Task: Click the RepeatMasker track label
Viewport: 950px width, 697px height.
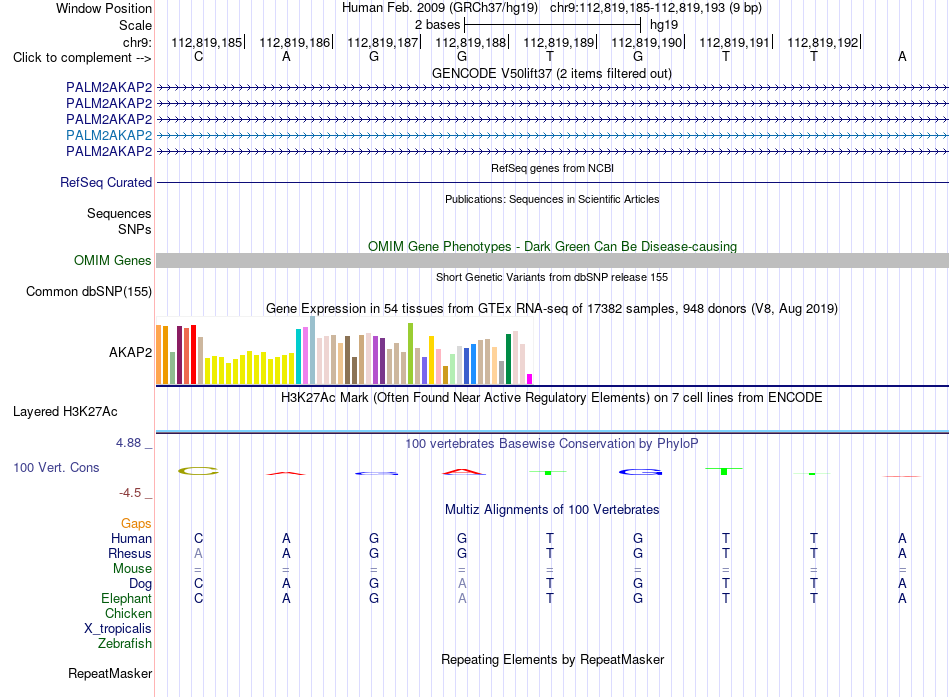Action: click(110, 673)
